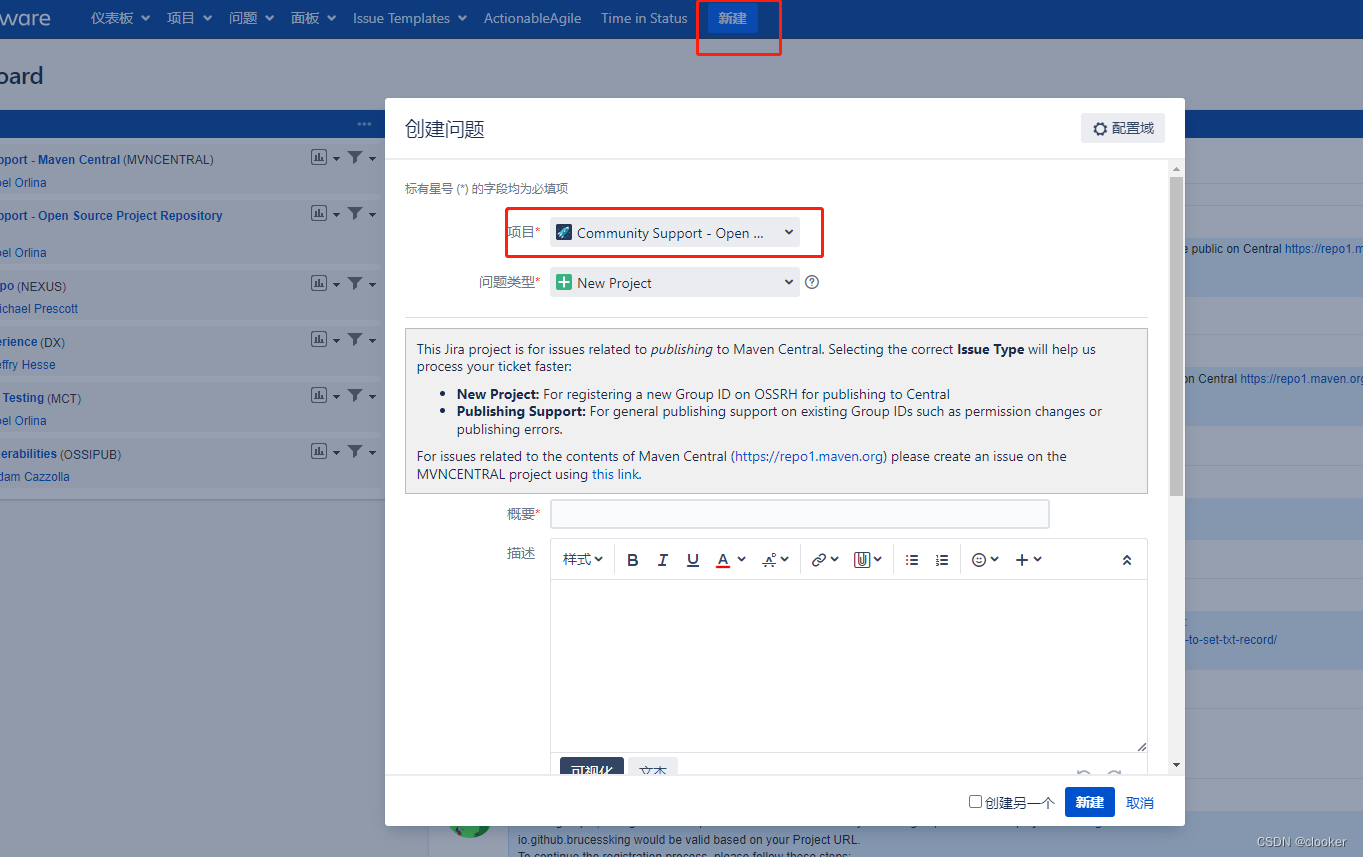Open the emoji picker
The image size is (1363, 857).
point(985,560)
